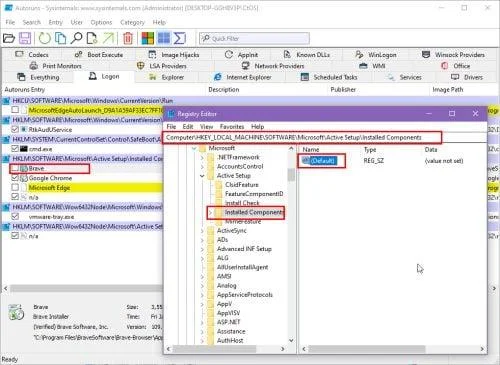Open the Autoruns Category menu
The height and width of the screenshot is (365, 500).
point(132,22)
